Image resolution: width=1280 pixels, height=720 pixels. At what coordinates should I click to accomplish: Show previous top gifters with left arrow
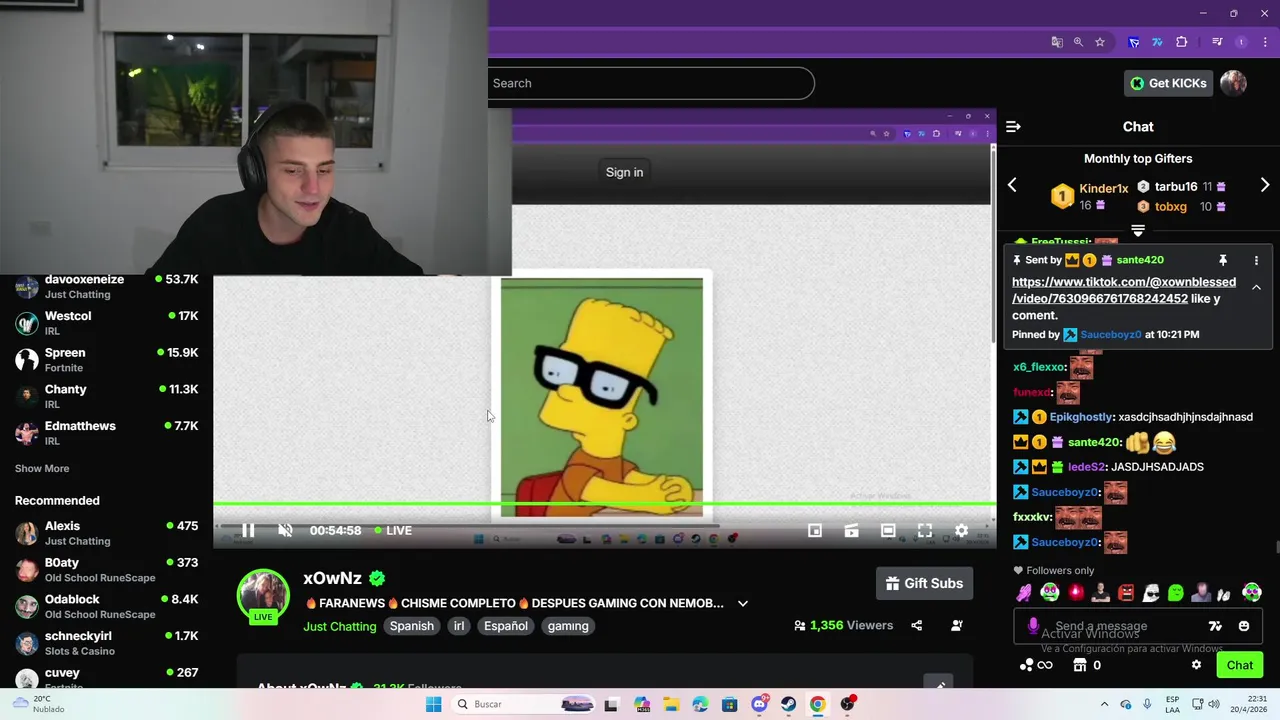coord(1012,185)
